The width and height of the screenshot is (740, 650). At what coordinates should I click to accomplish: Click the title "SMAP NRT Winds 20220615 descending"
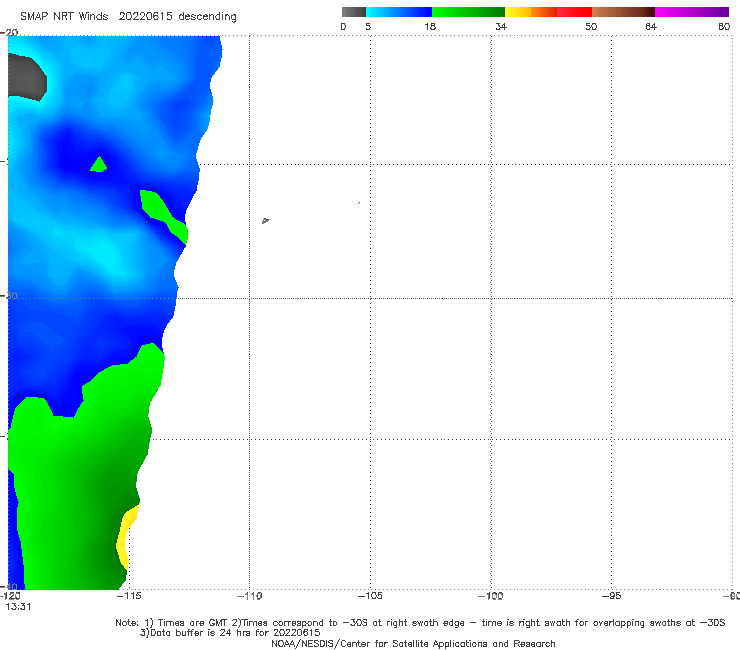click(x=128, y=17)
